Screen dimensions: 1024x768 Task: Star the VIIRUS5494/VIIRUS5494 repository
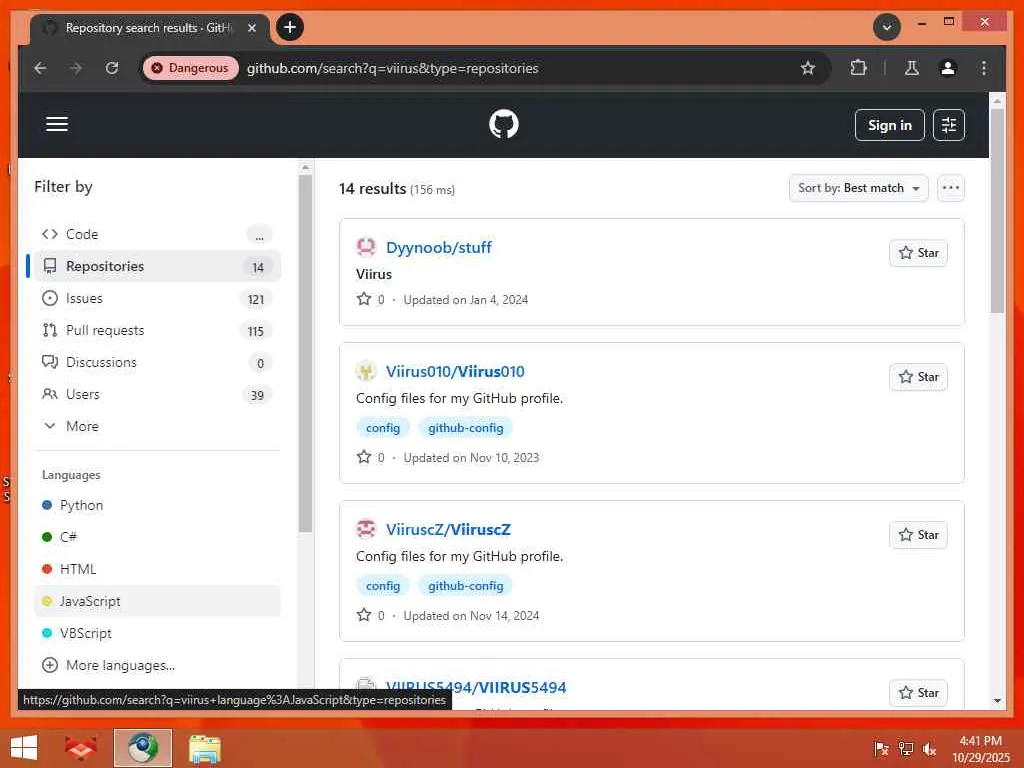coord(918,693)
